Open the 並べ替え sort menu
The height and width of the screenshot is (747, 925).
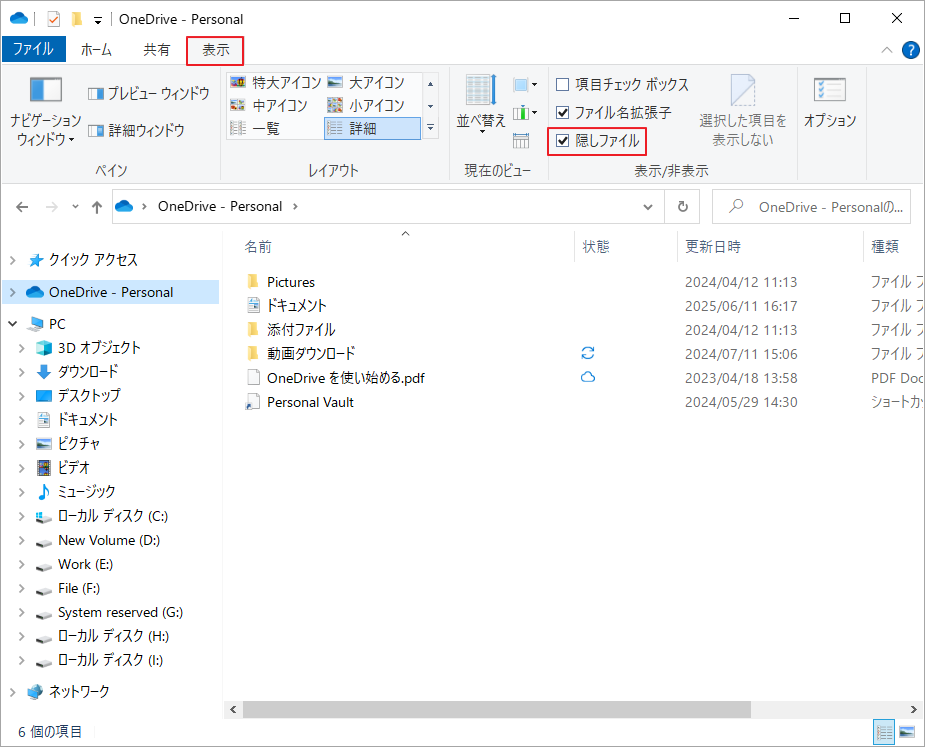(x=481, y=105)
